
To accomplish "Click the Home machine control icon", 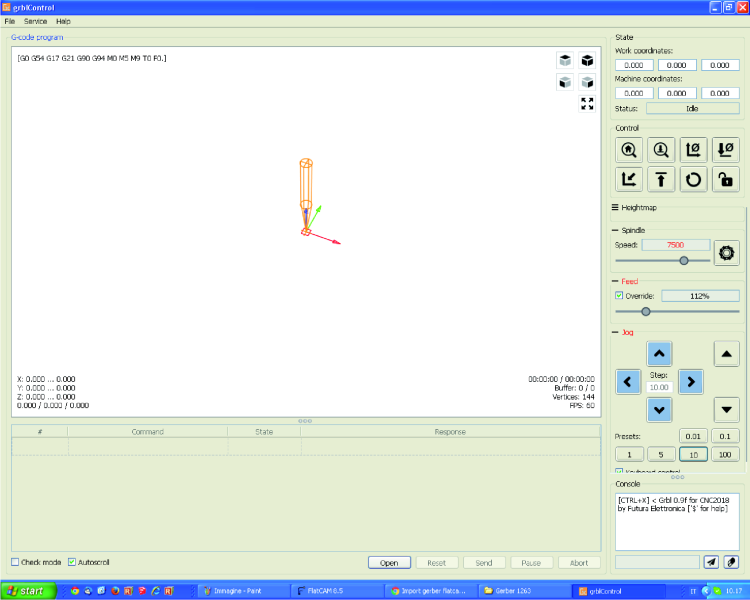I will (629, 150).
